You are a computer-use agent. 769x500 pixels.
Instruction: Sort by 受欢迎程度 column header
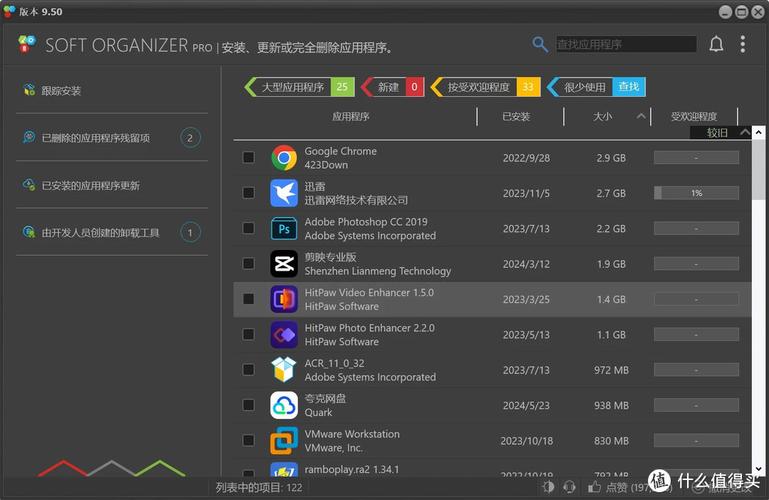point(694,116)
